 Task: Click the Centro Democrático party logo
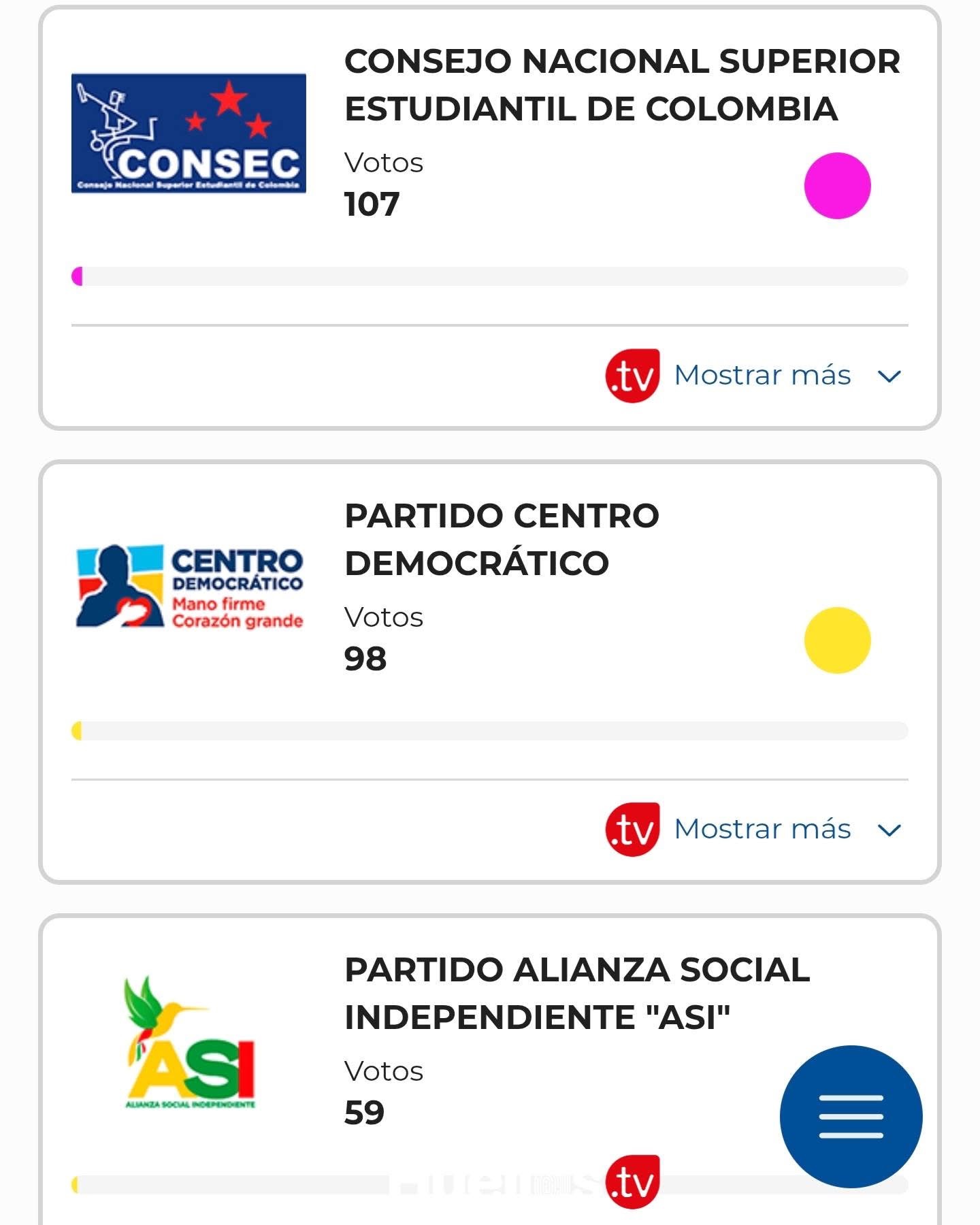(x=189, y=586)
